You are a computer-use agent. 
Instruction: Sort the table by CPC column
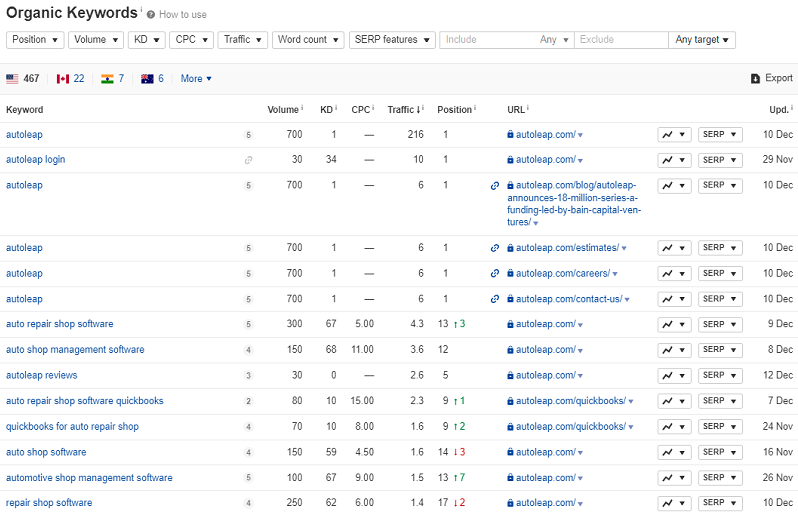click(361, 109)
